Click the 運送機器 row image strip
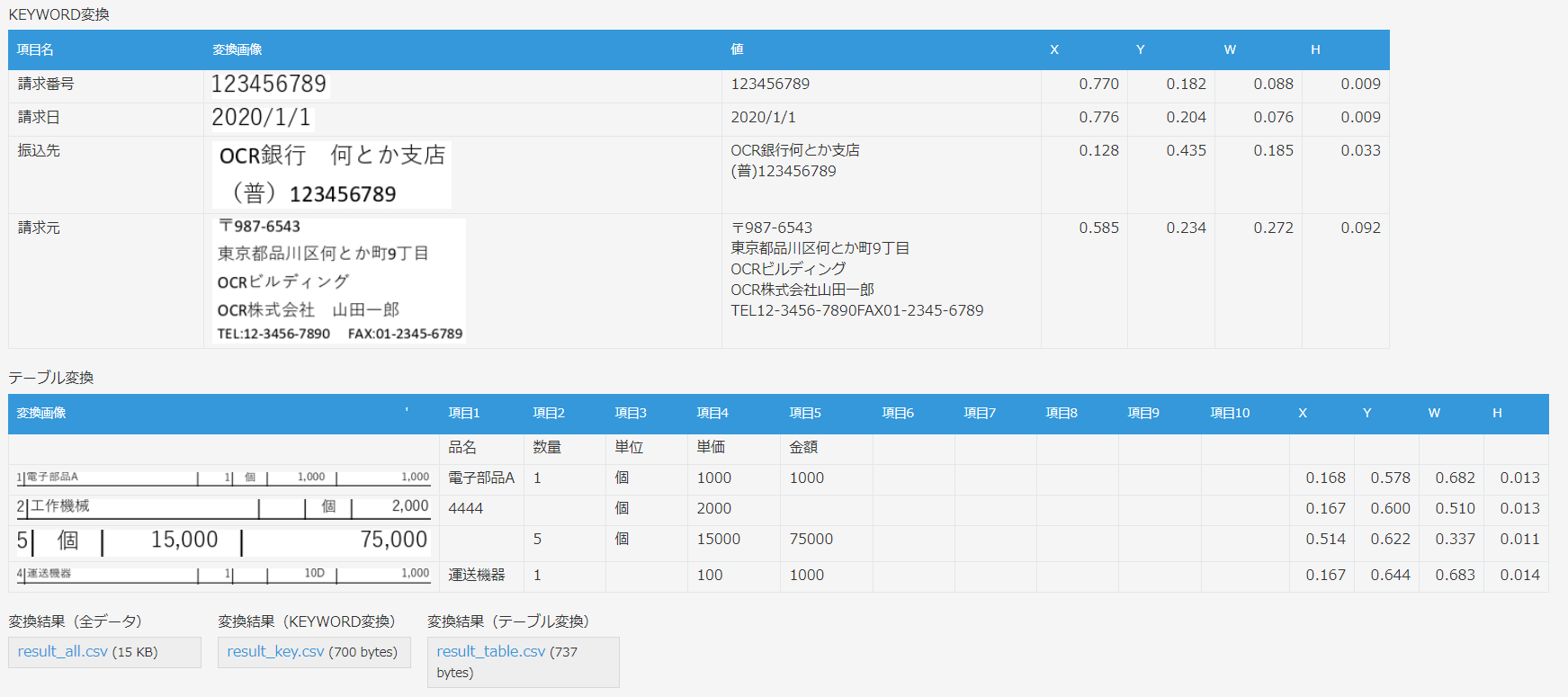Screen dimensions: 1568x697 pyautogui.click(x=223, y=574)
